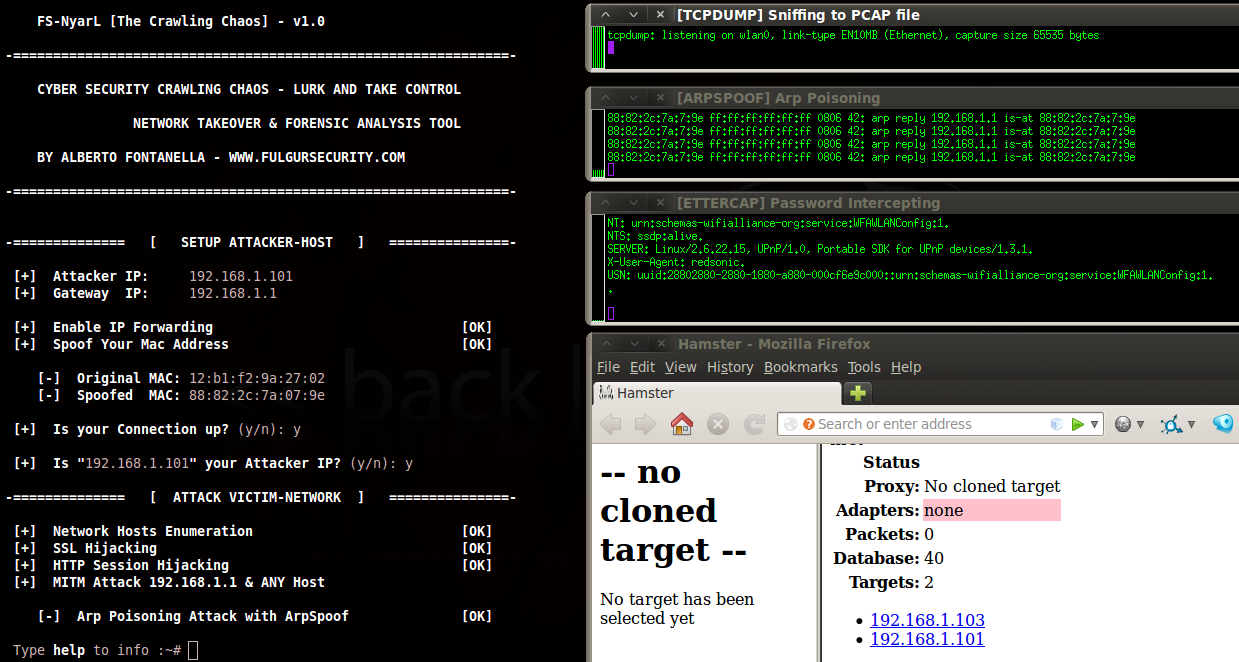Close the ETTERCAP window with its X button

pyautogui.click(x=660, y=203)
